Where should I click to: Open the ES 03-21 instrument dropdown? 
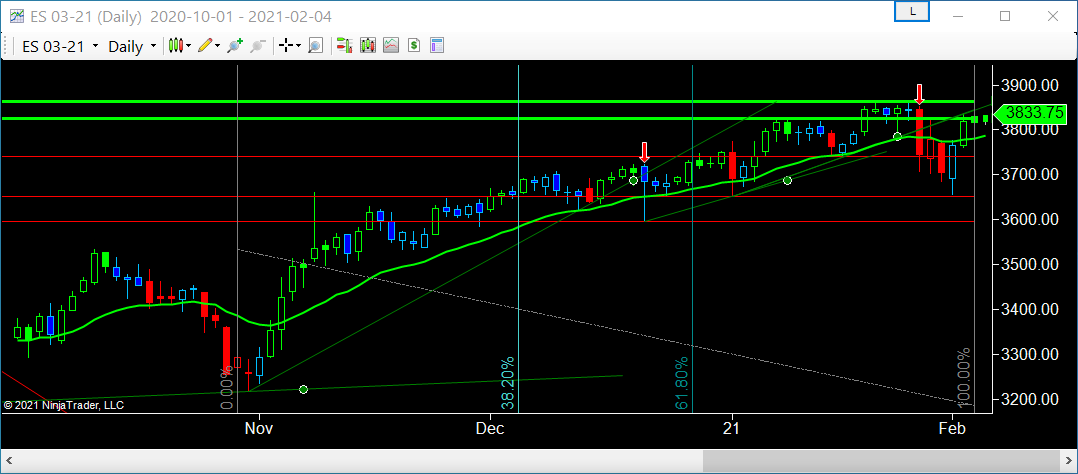[x=60, y=46]
